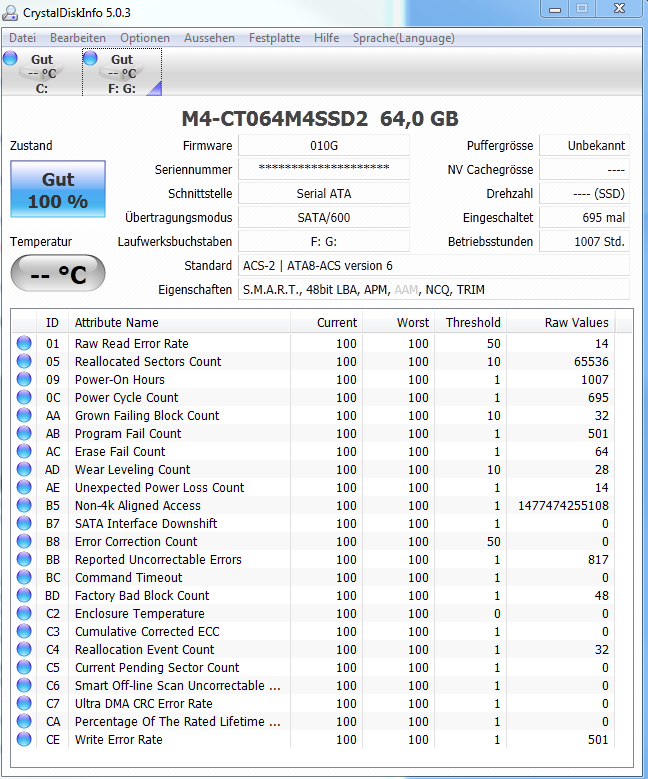Screen dimensions: 648x779
Task: Click status orb for Reallocated Sectors Count
Action: [x=24, y=361]
